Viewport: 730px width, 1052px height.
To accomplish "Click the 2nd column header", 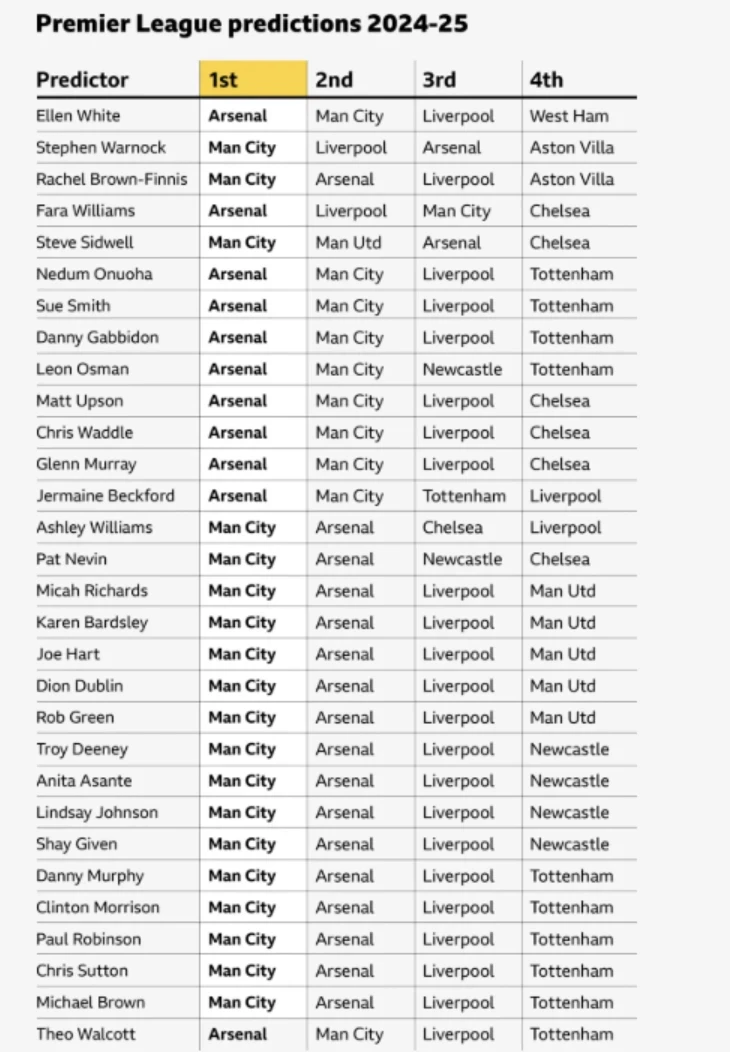I will 334,80.
